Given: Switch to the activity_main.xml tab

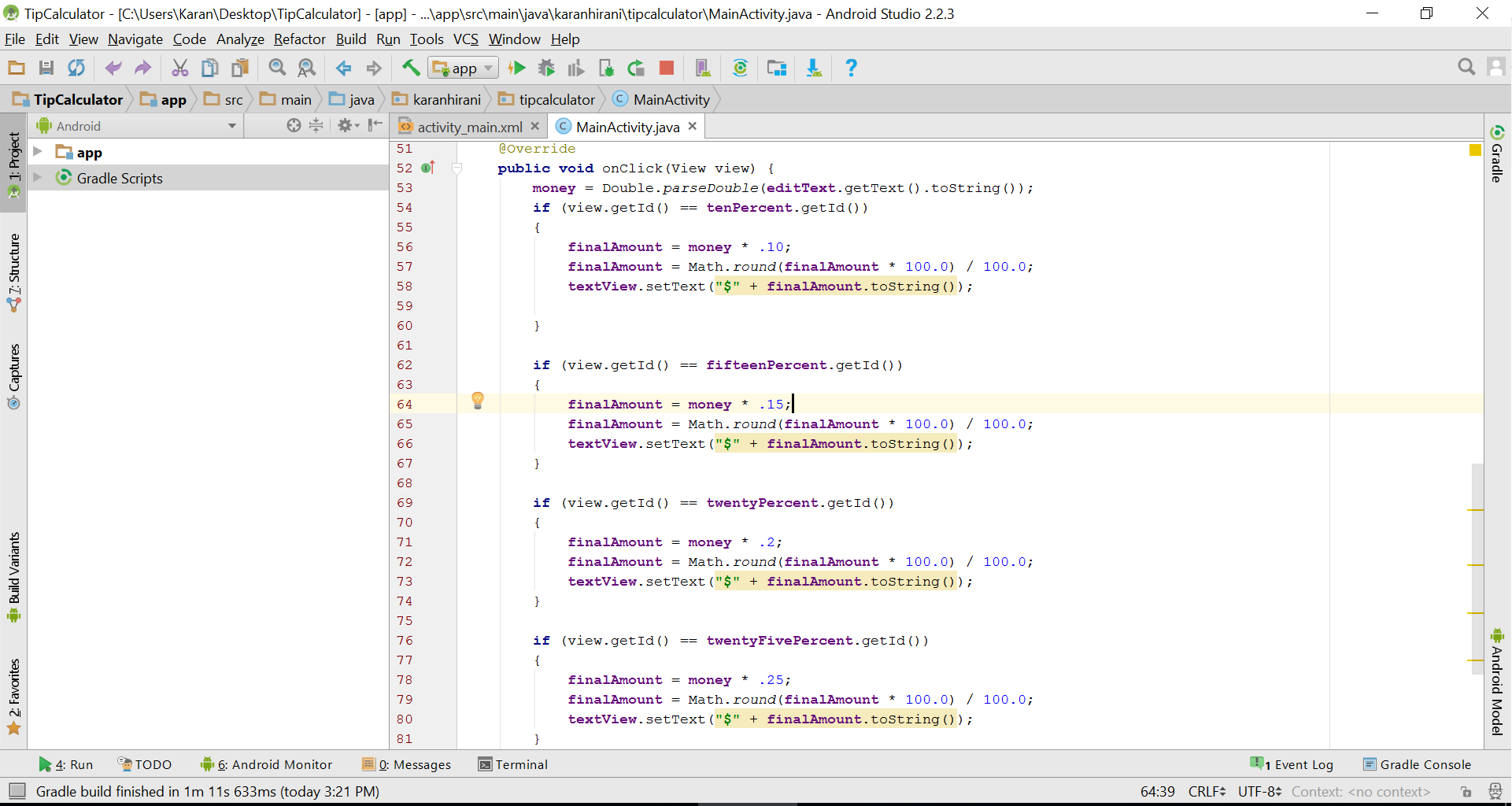Looking at the screenshot, I should coord(469,127).
